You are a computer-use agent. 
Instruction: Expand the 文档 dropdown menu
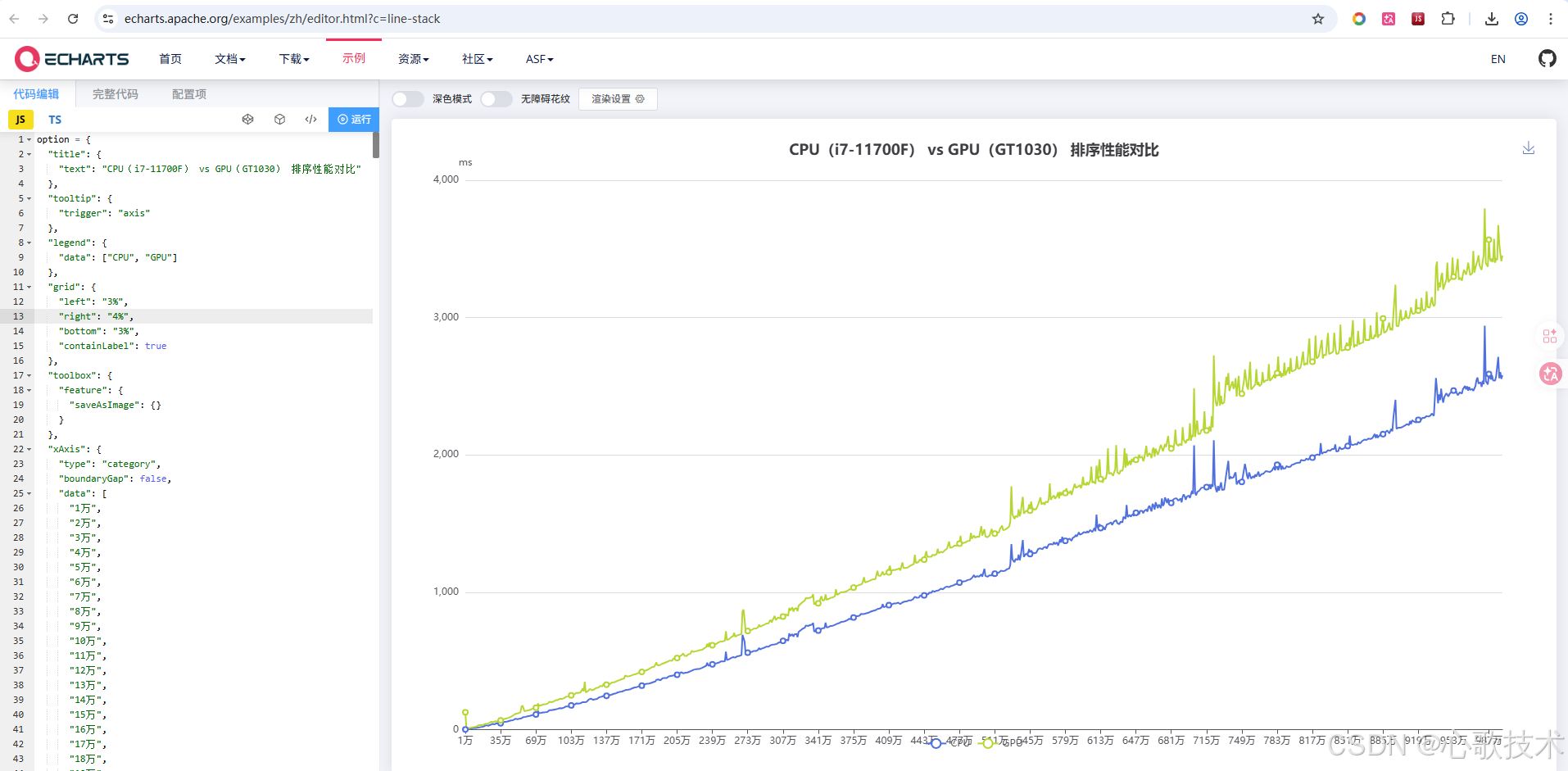[x=230, y=59]
